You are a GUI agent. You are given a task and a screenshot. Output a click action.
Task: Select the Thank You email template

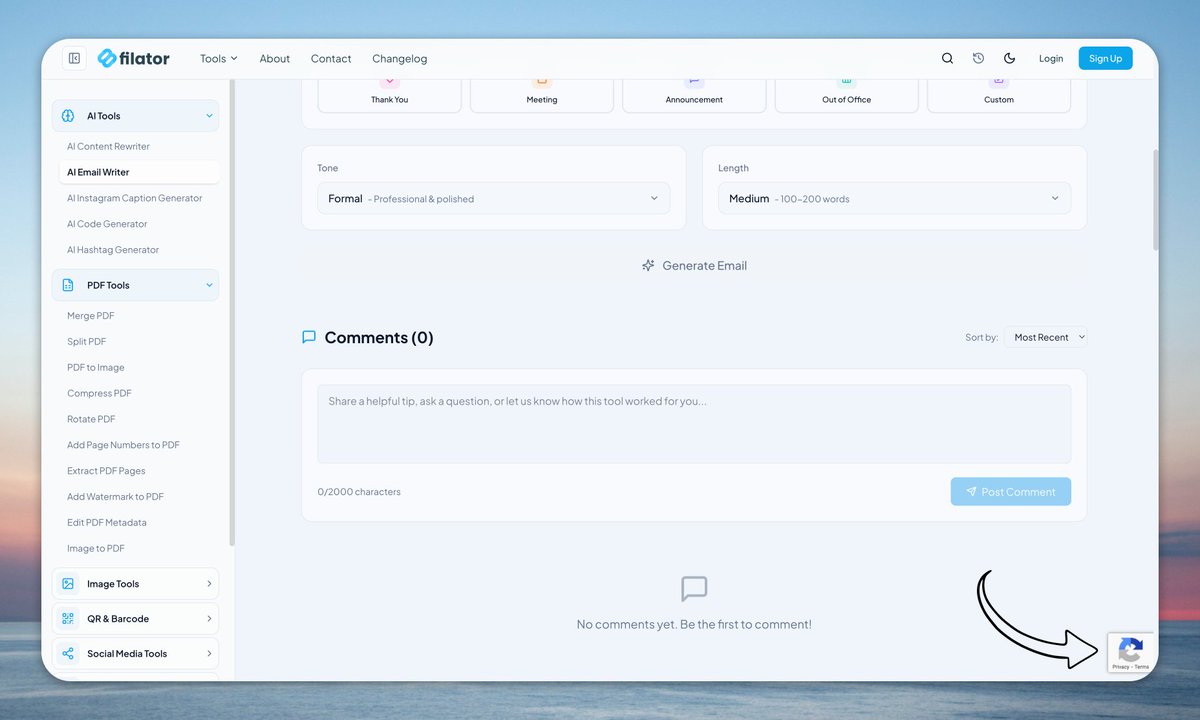390,95
